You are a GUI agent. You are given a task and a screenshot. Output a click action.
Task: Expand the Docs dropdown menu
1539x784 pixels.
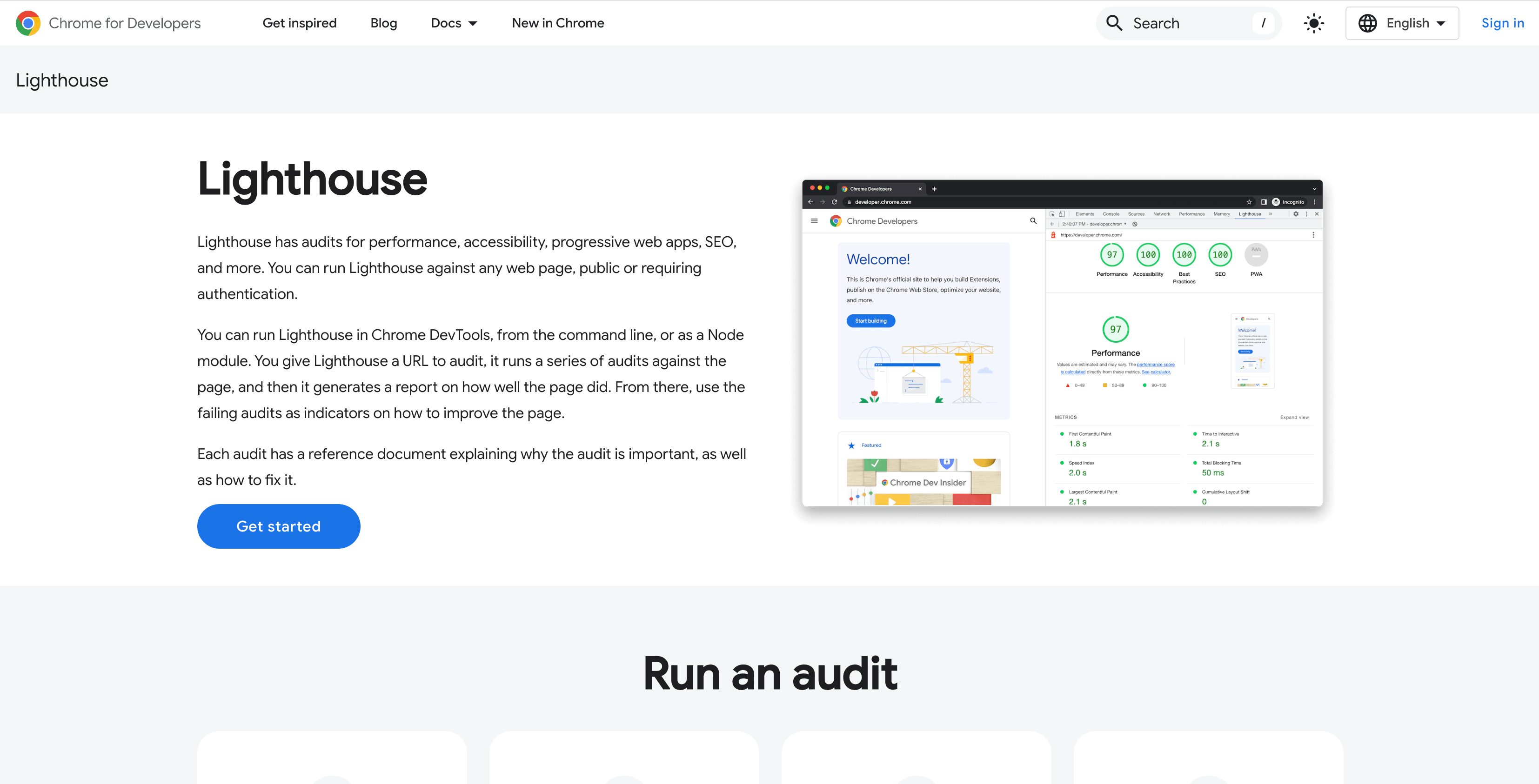[454, 23]
